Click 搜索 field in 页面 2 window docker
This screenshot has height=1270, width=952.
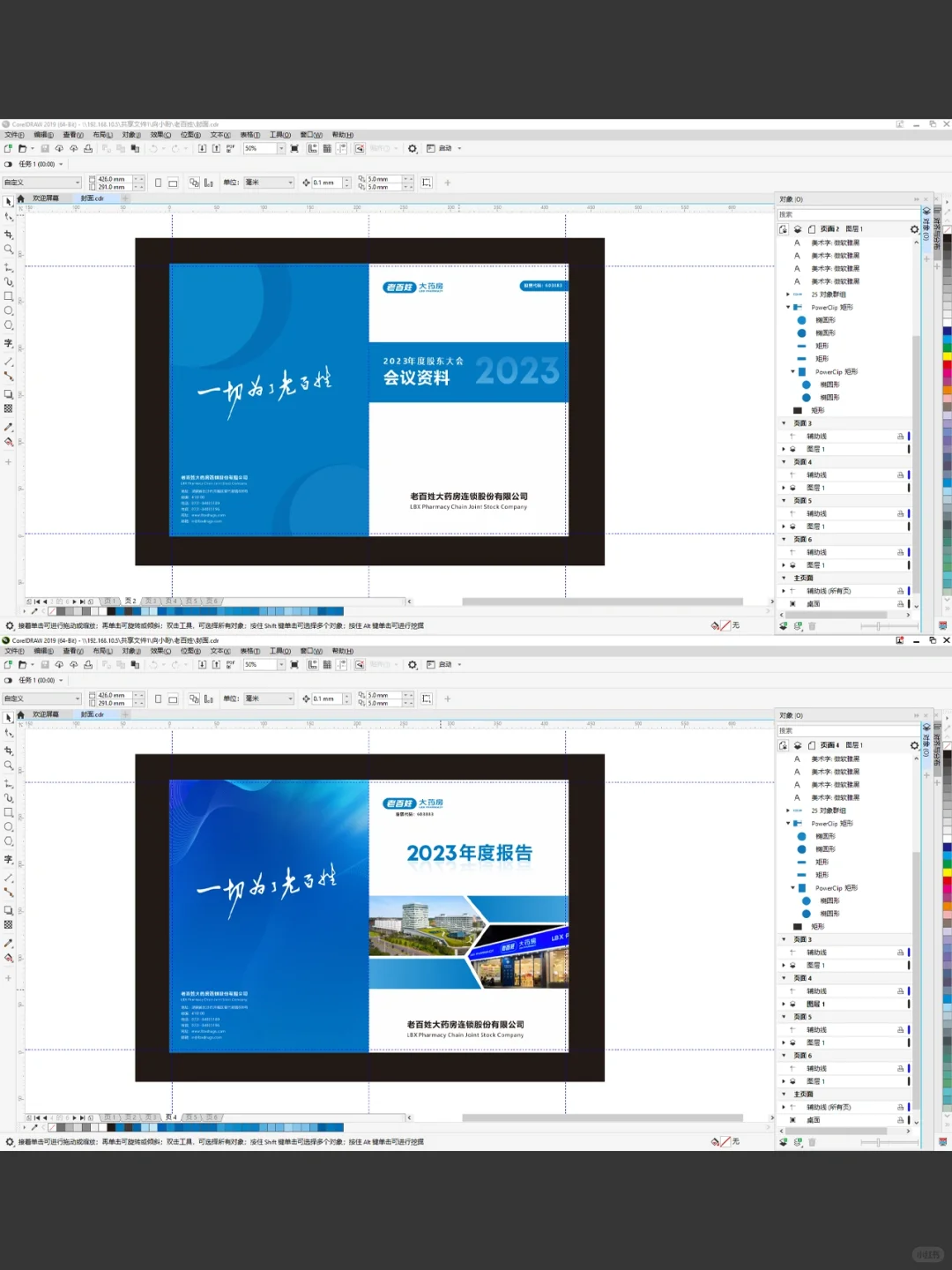[x=848, y=214]
